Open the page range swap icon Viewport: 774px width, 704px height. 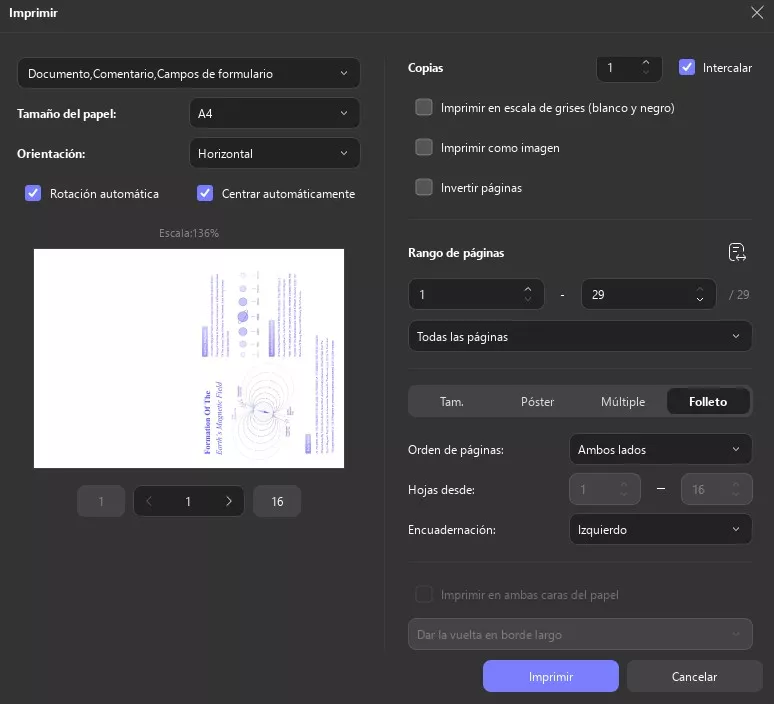(x=737, y=252)
